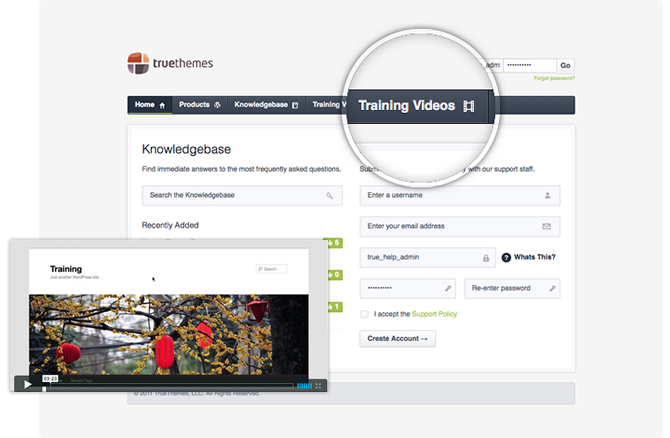Tick the accept Support Policy checkbox
Screen dimensions: 670x438
click(364, 314)
